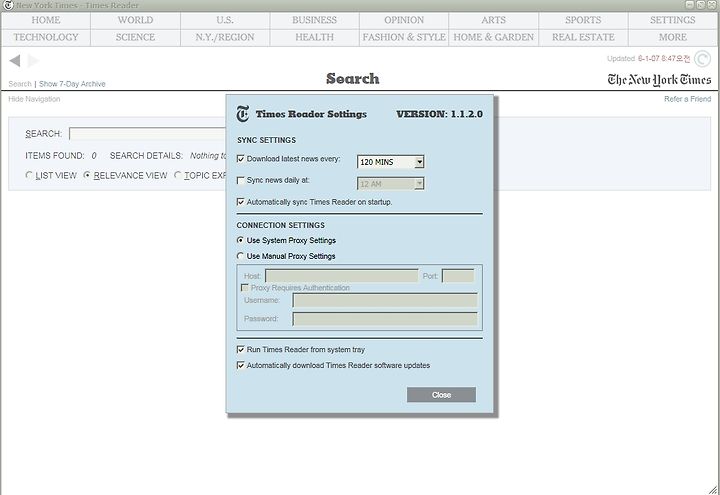
Task: Click Show 7-Day Archive link
Action: coord(72,84)
